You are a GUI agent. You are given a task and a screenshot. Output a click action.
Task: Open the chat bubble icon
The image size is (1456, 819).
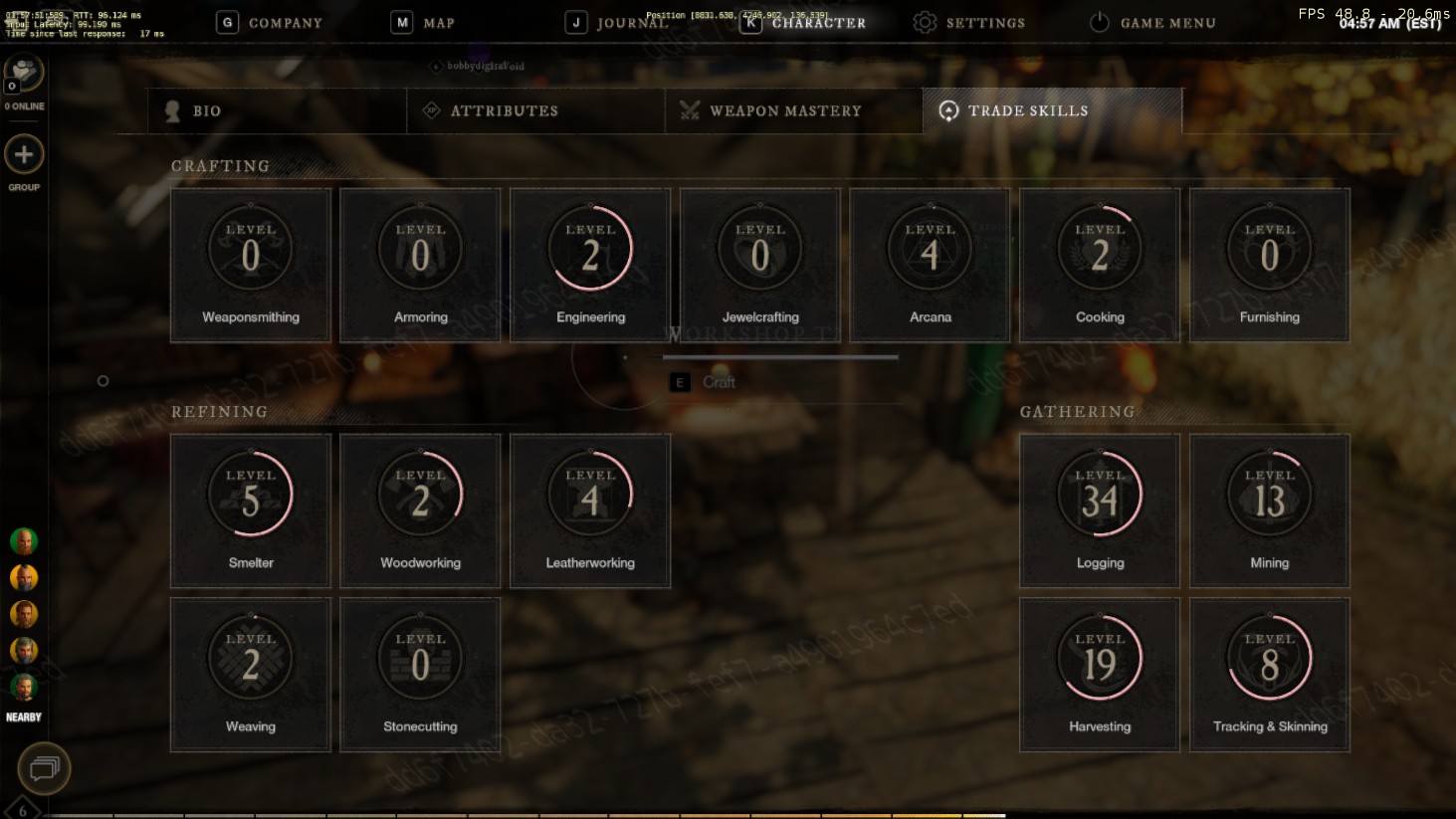coord(44,768)
